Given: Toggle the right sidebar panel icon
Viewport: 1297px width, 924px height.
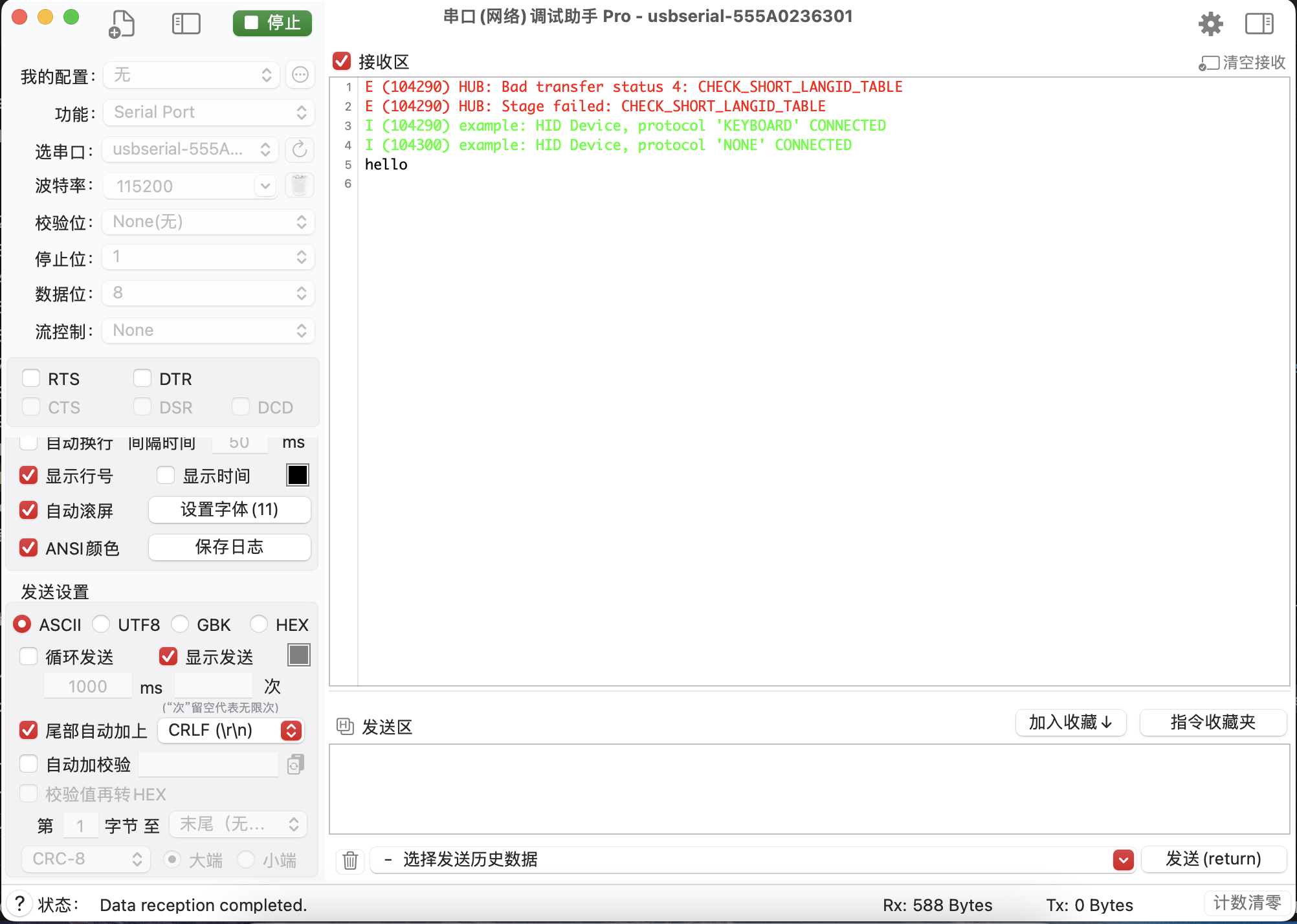Looking at the screenshot, I should 1259,24.
